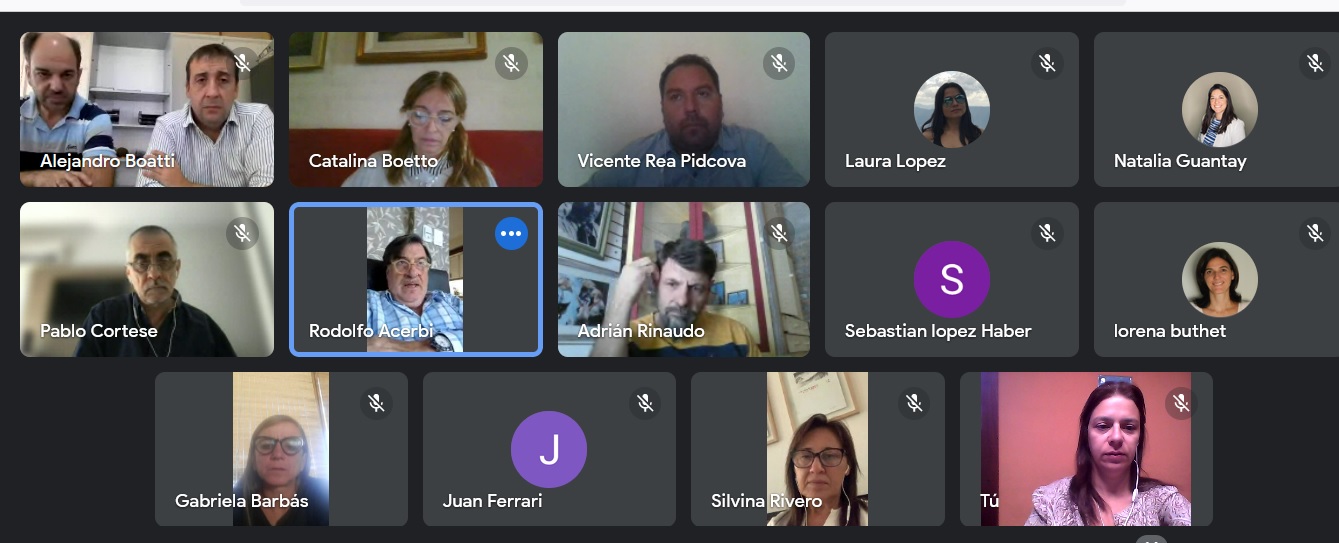1339x543 pixels.
Task: Click Gabriela Barbás muted microphone icon
Action: tap(376, 404)
